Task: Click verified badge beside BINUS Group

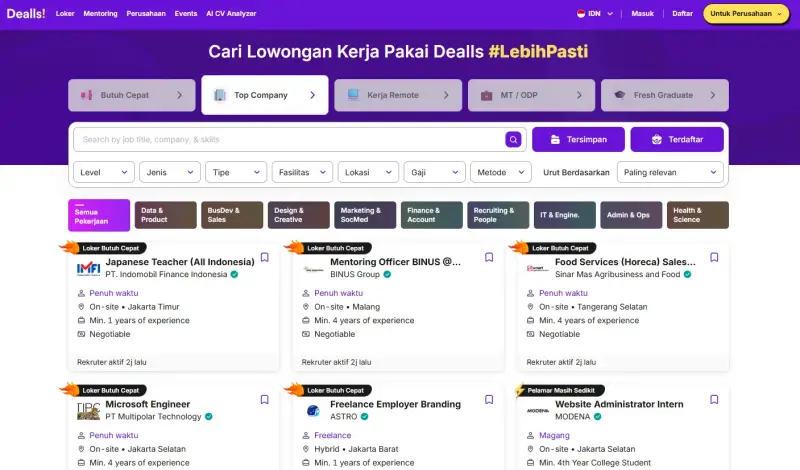Action: pos(387,274)
